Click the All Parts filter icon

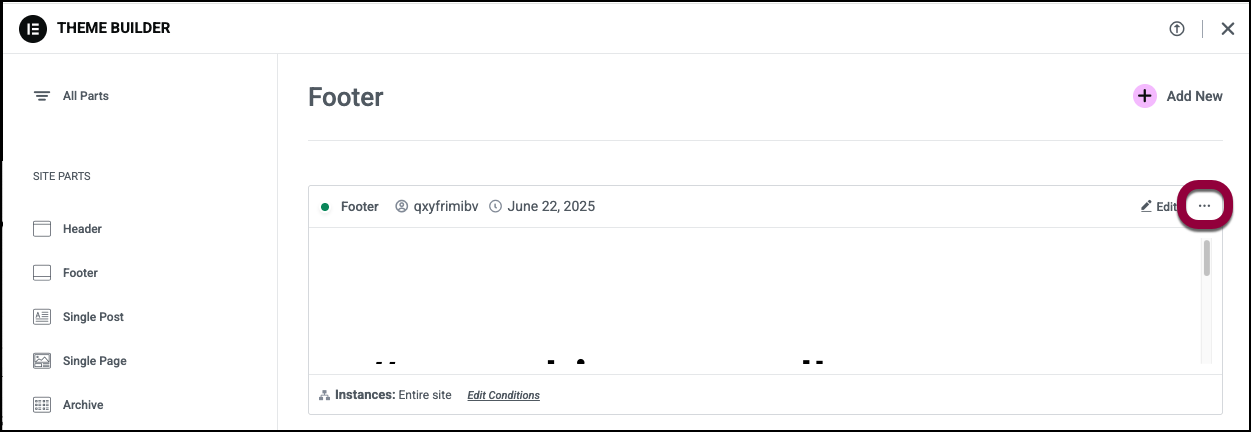click(42, 96)
